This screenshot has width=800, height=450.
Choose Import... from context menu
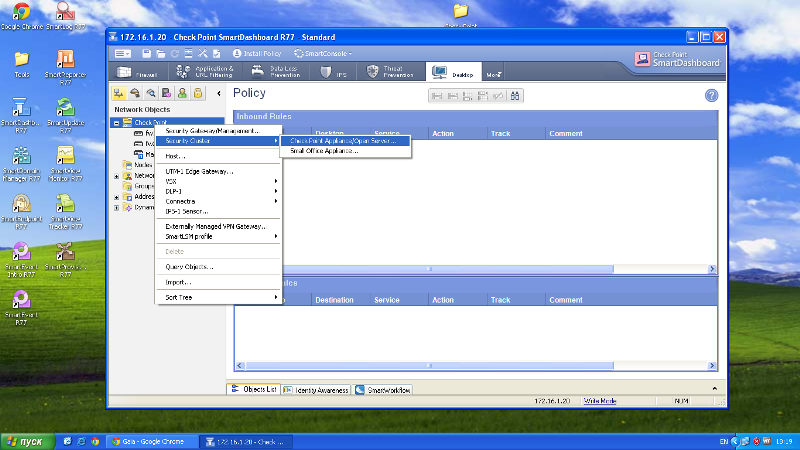point(218,282)
